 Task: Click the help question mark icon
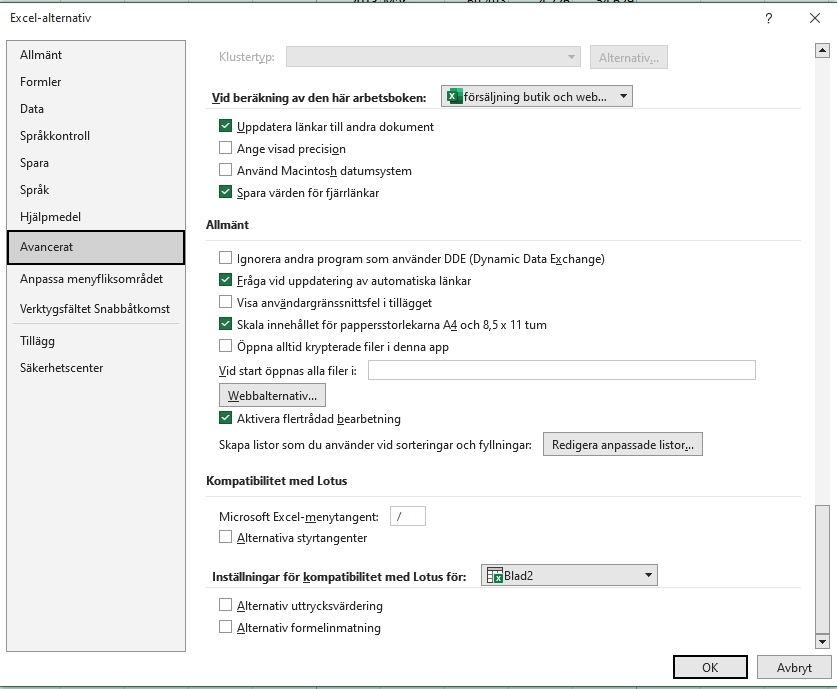click(x=768, y=18)
